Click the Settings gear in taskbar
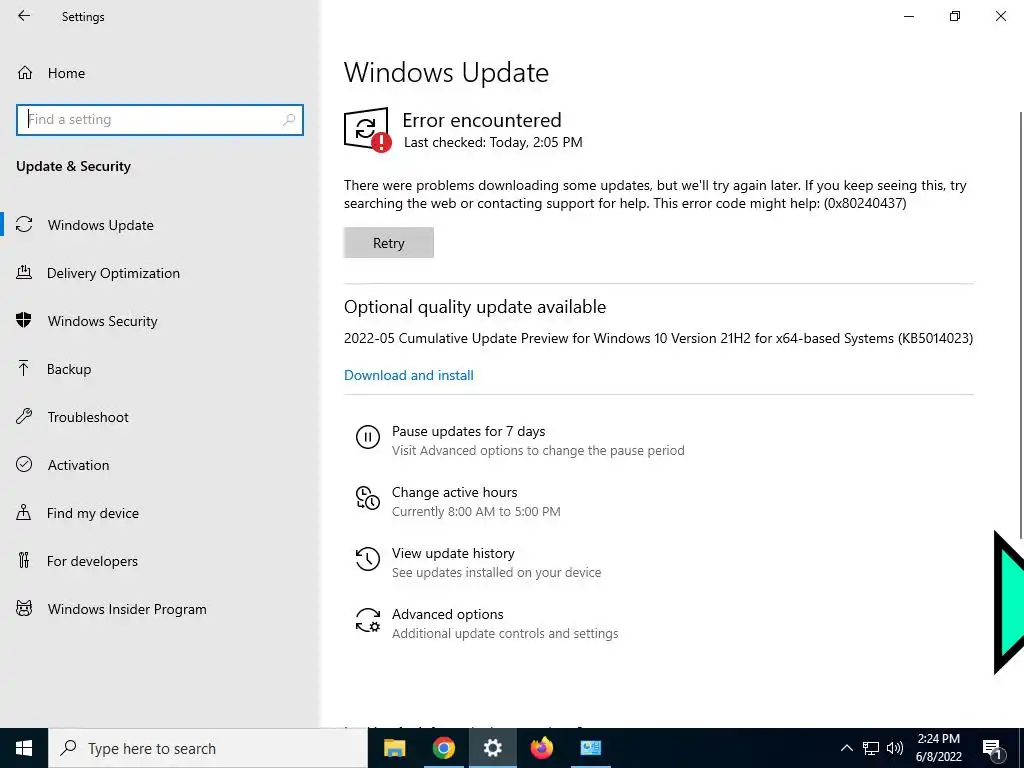Viewport: 1024px width, 768px height. 492,748
